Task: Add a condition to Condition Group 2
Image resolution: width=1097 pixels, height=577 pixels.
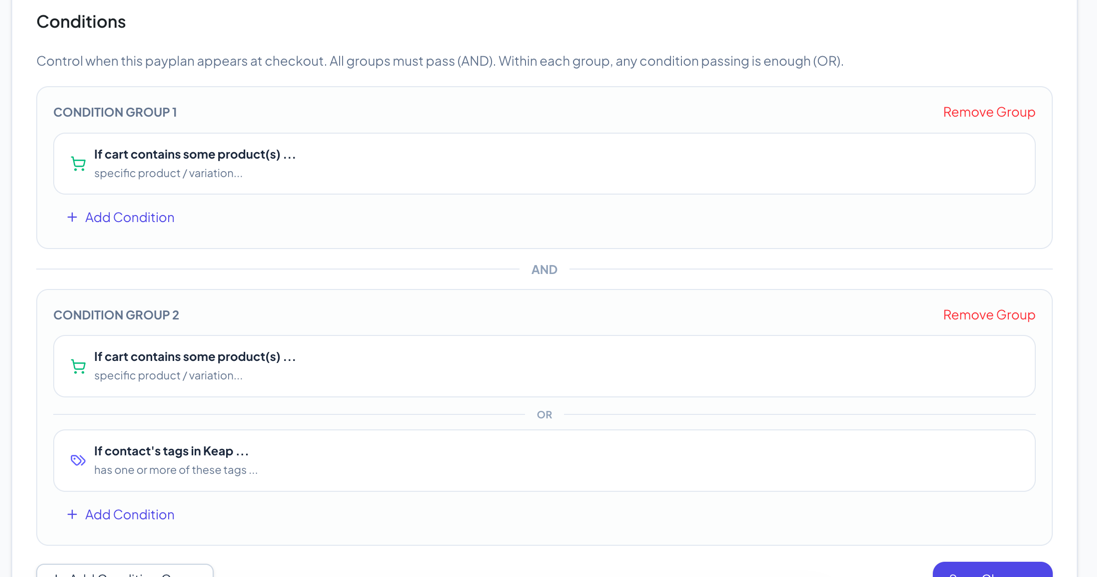Action: [x=129, y=514]
